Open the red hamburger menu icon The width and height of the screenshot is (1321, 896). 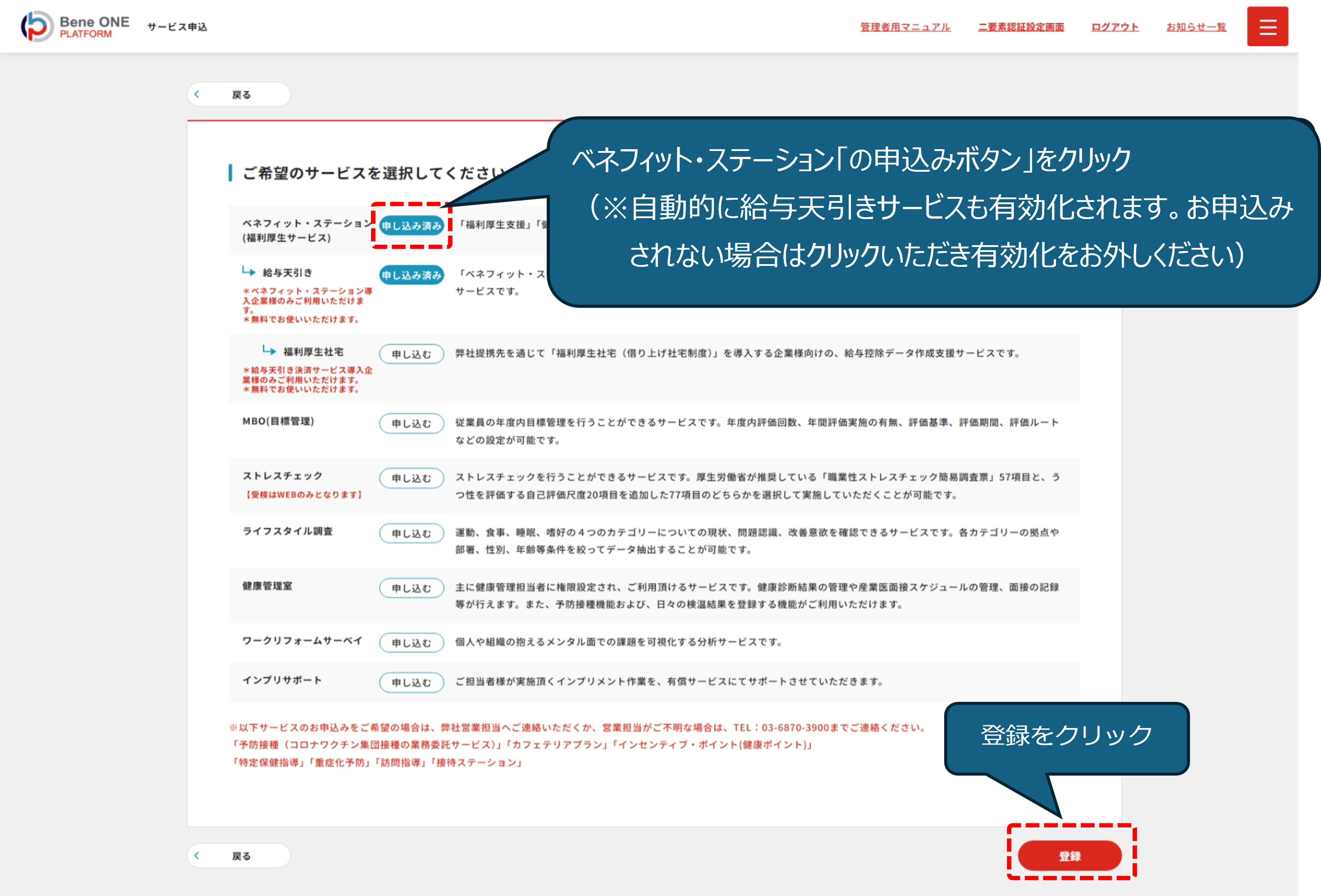coord(1267,27)
